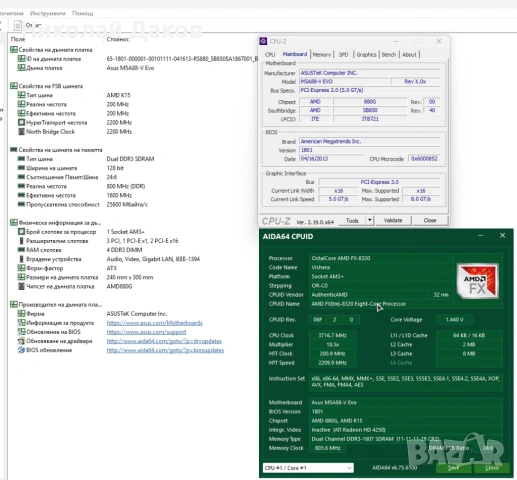This screenshot has height=480, width=517.
Task: Click the Report document icon in AIDA64 toolbar
Action: point(18,25)
